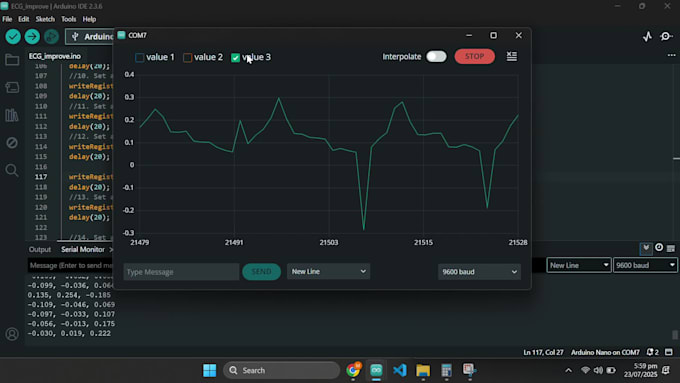This screenshot has width=680, height=383.
Task: Clear output in Serial Monitor panel
Action: [x=671, y=248]
